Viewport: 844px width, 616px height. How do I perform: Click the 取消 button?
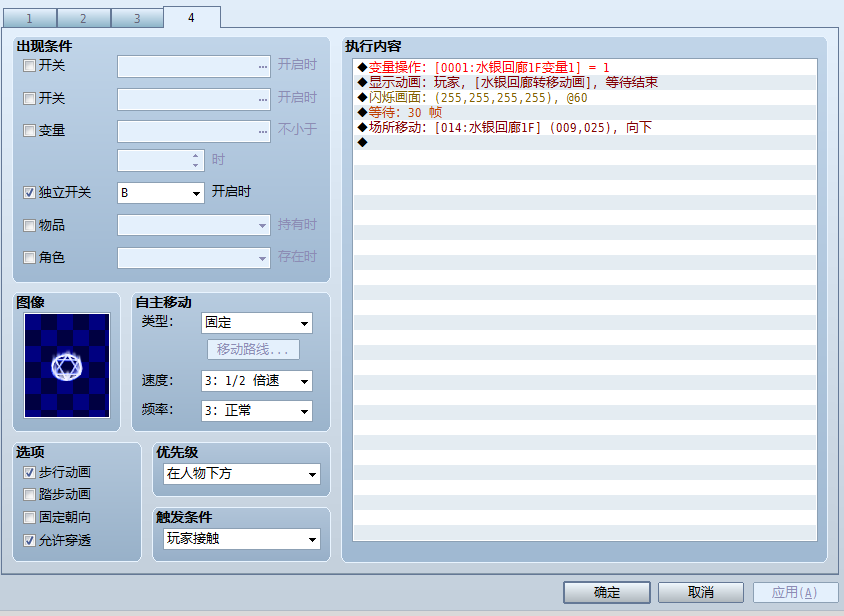pyautogui.click(x=701, y=592)
